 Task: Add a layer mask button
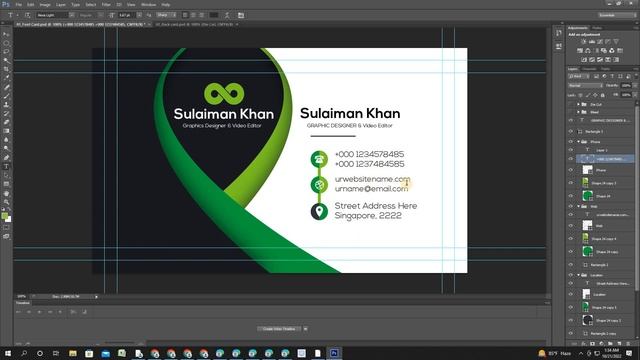592,344
